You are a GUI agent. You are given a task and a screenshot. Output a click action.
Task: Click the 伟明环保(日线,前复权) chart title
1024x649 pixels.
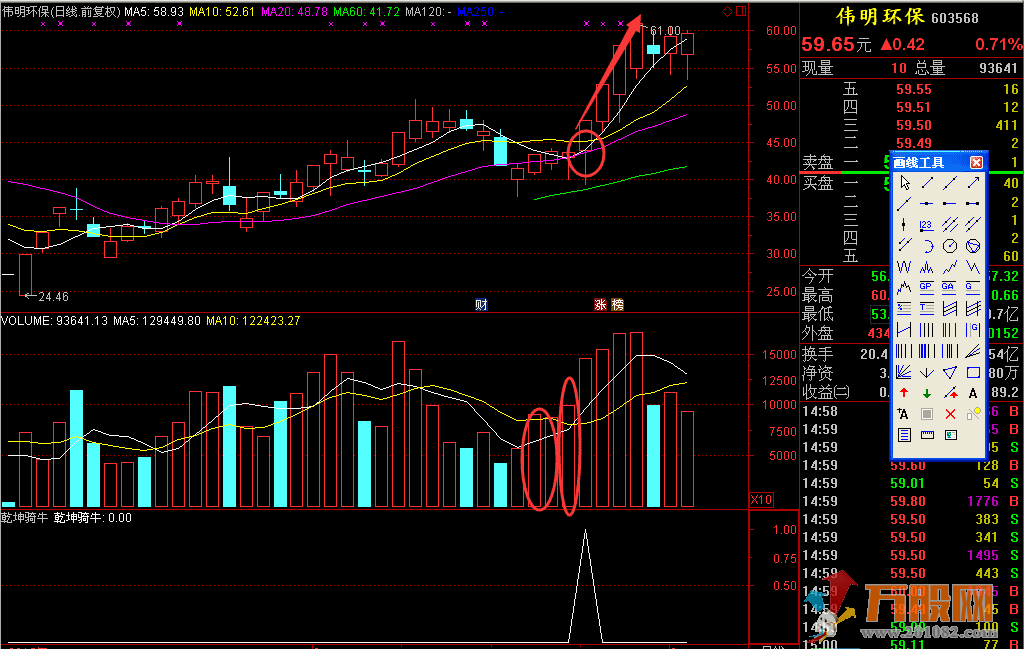pyautogui.click(x=61, y=12)
